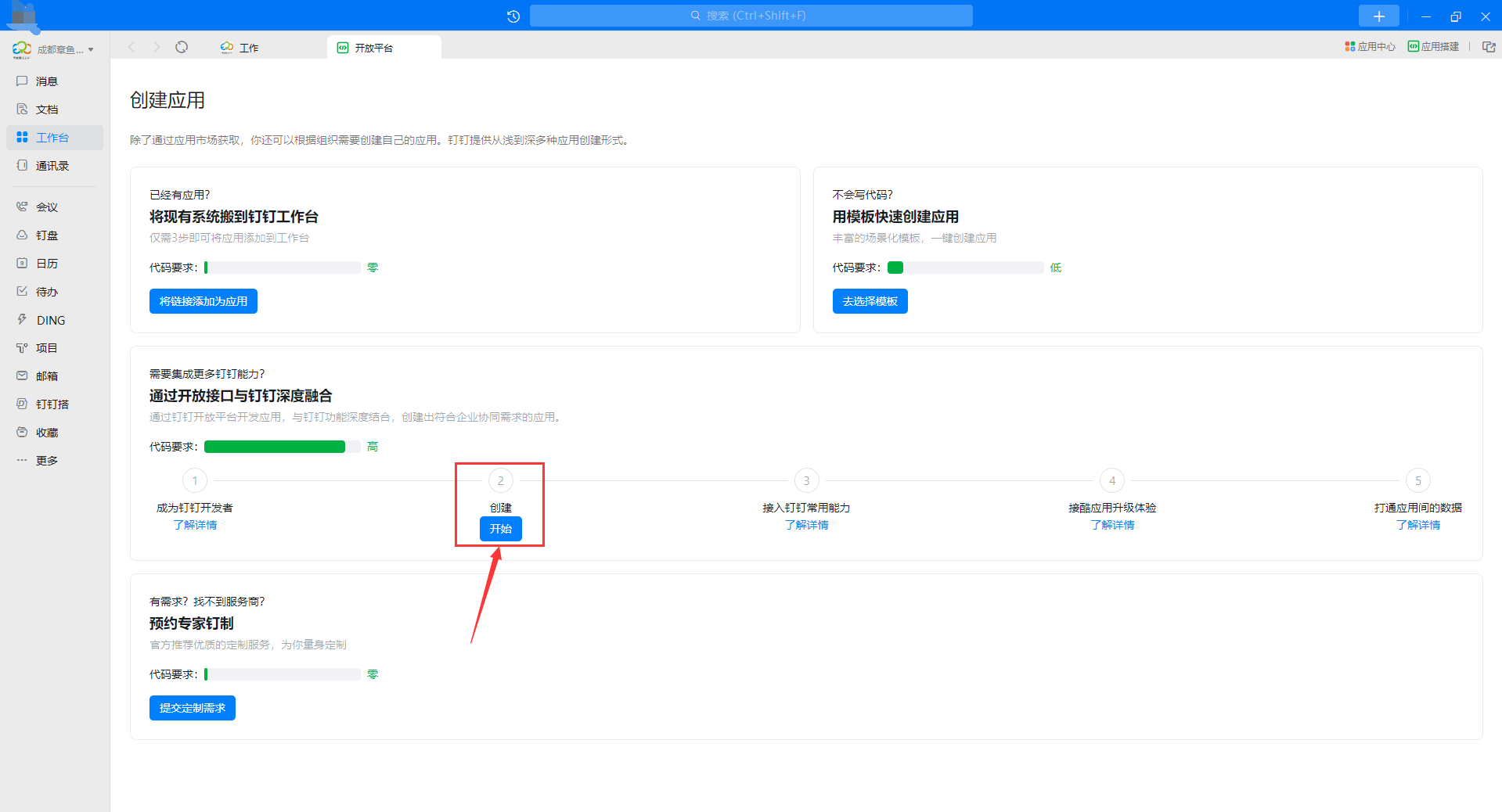Click the 代码要求 bar under 将现有系统搬到钉钉工作台
Image resolution: width=1502 pixels, height=812 pixels.
click(283, 268)
